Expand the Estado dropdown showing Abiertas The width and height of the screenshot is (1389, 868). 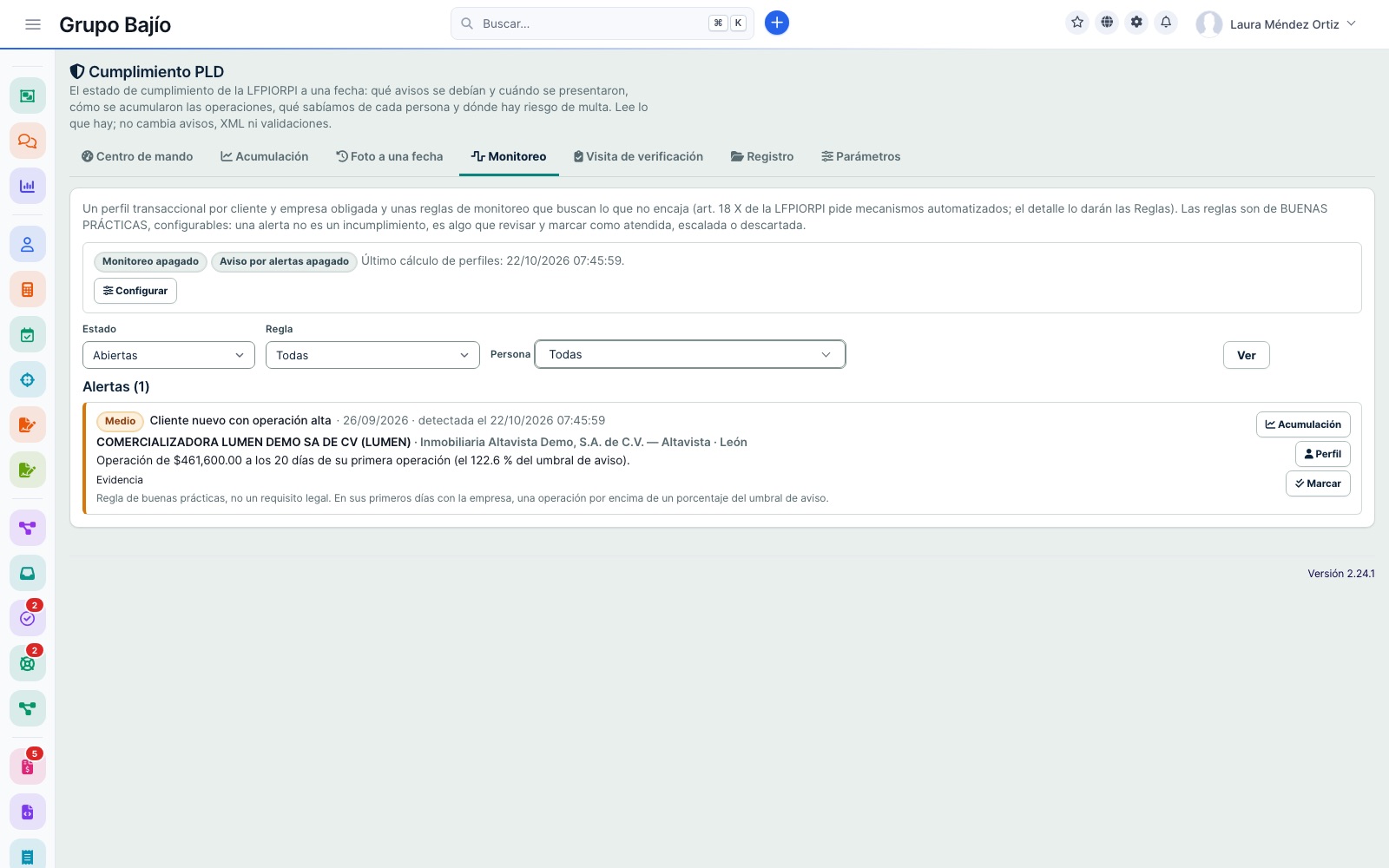(x=168, y=355)
